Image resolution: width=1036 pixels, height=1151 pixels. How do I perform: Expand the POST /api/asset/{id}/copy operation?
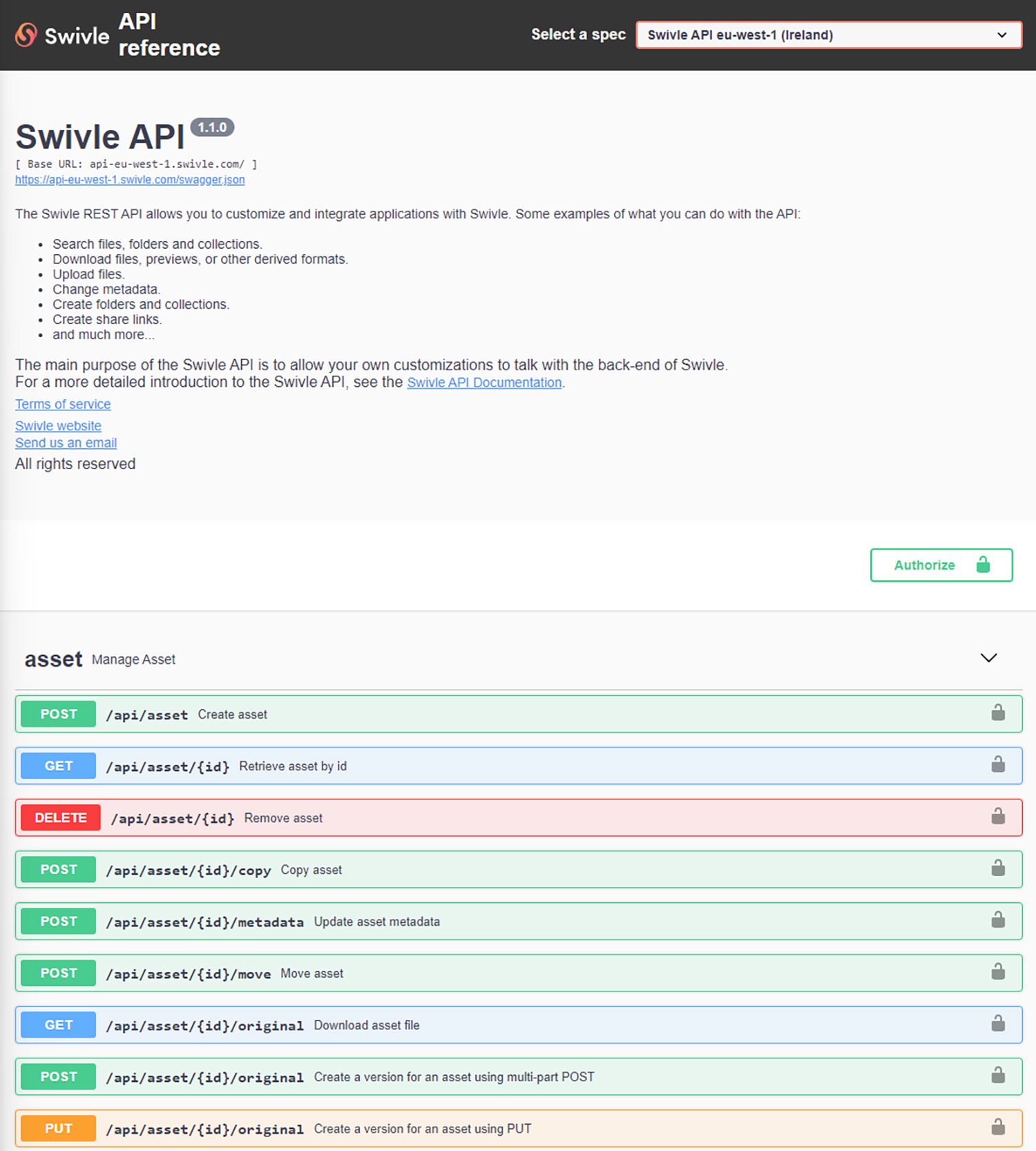click(519, 869)
